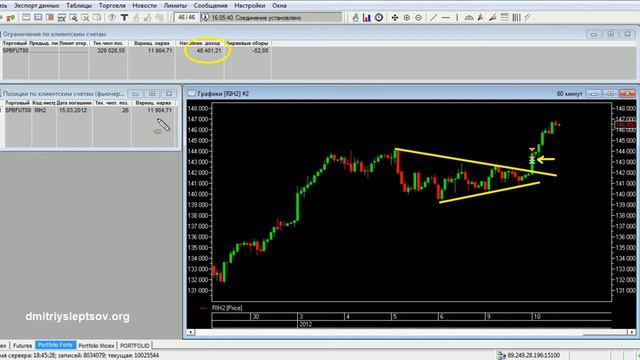Image resolution: width=640 pixels, height=360 pixels.
Task: Select the horizontal levels lines tool
Action: [504, 18]
